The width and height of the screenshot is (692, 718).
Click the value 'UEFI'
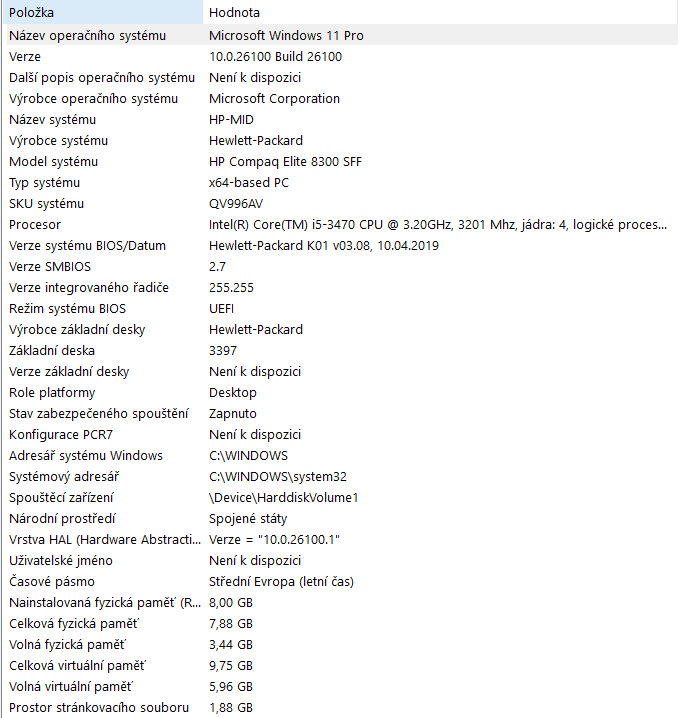pos(221,309)
